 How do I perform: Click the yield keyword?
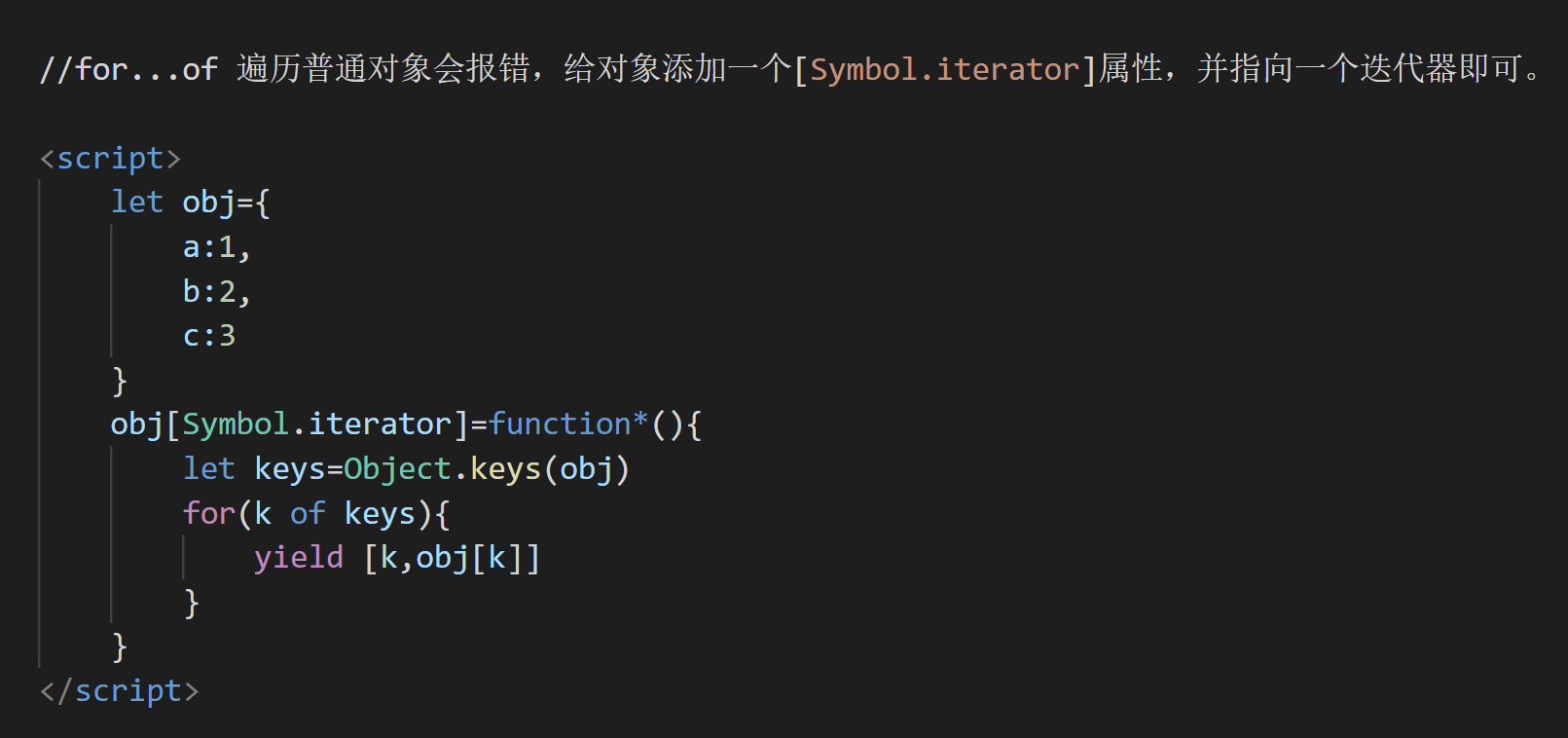299,558
